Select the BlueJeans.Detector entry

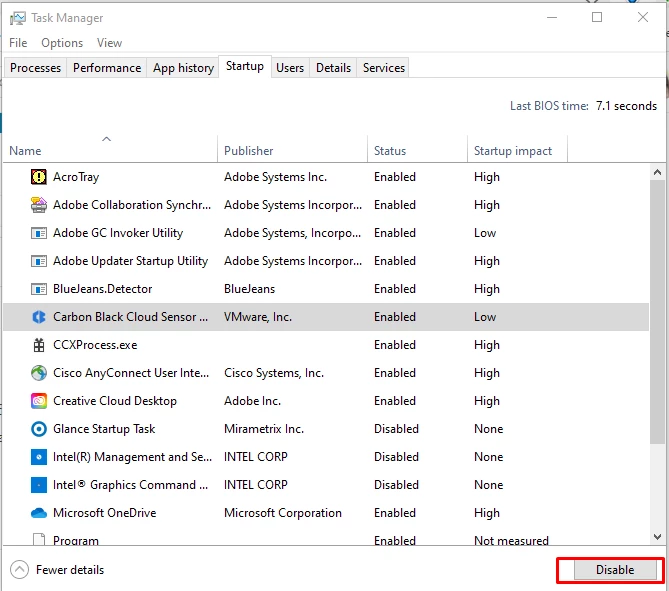click(x=326, y=289)
